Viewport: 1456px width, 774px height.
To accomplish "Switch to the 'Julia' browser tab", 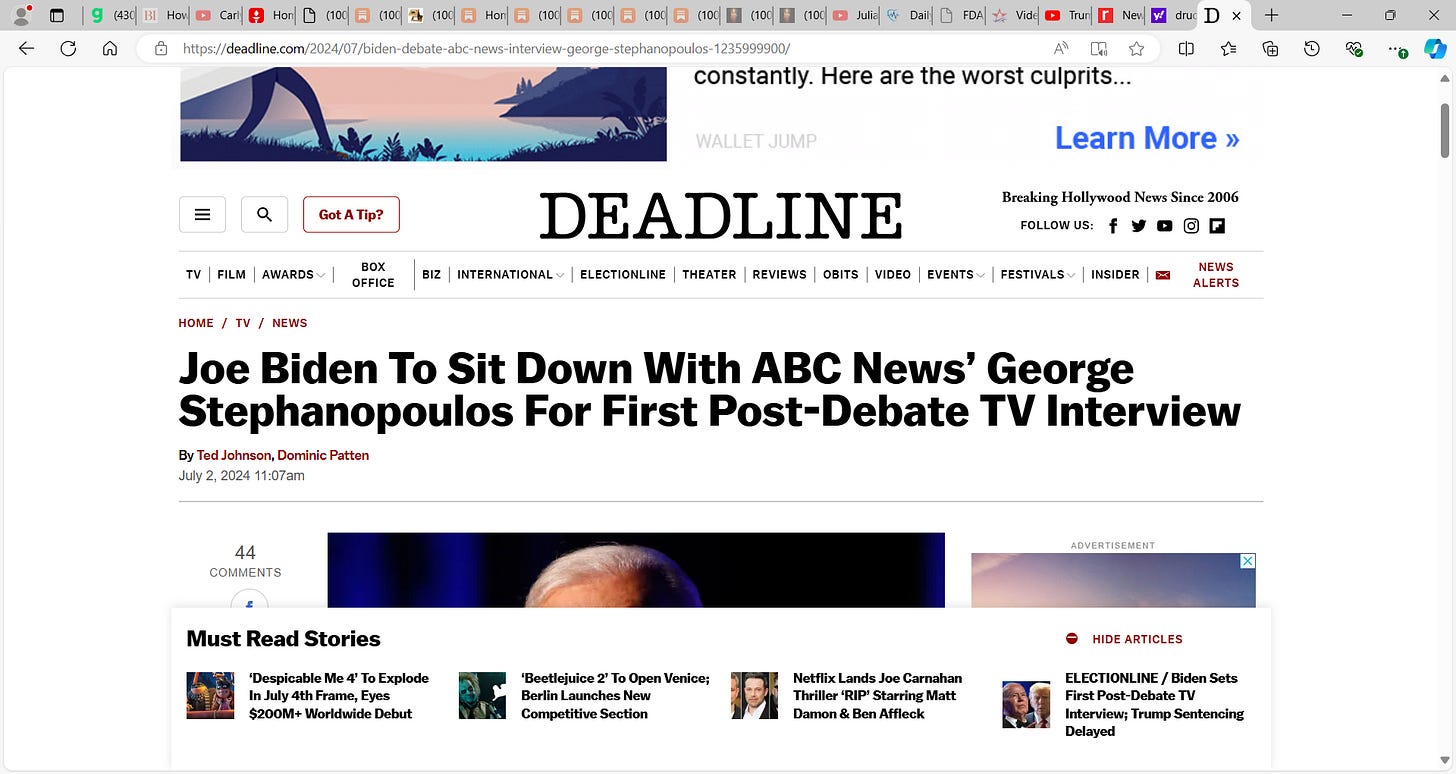I will [854, 15].
